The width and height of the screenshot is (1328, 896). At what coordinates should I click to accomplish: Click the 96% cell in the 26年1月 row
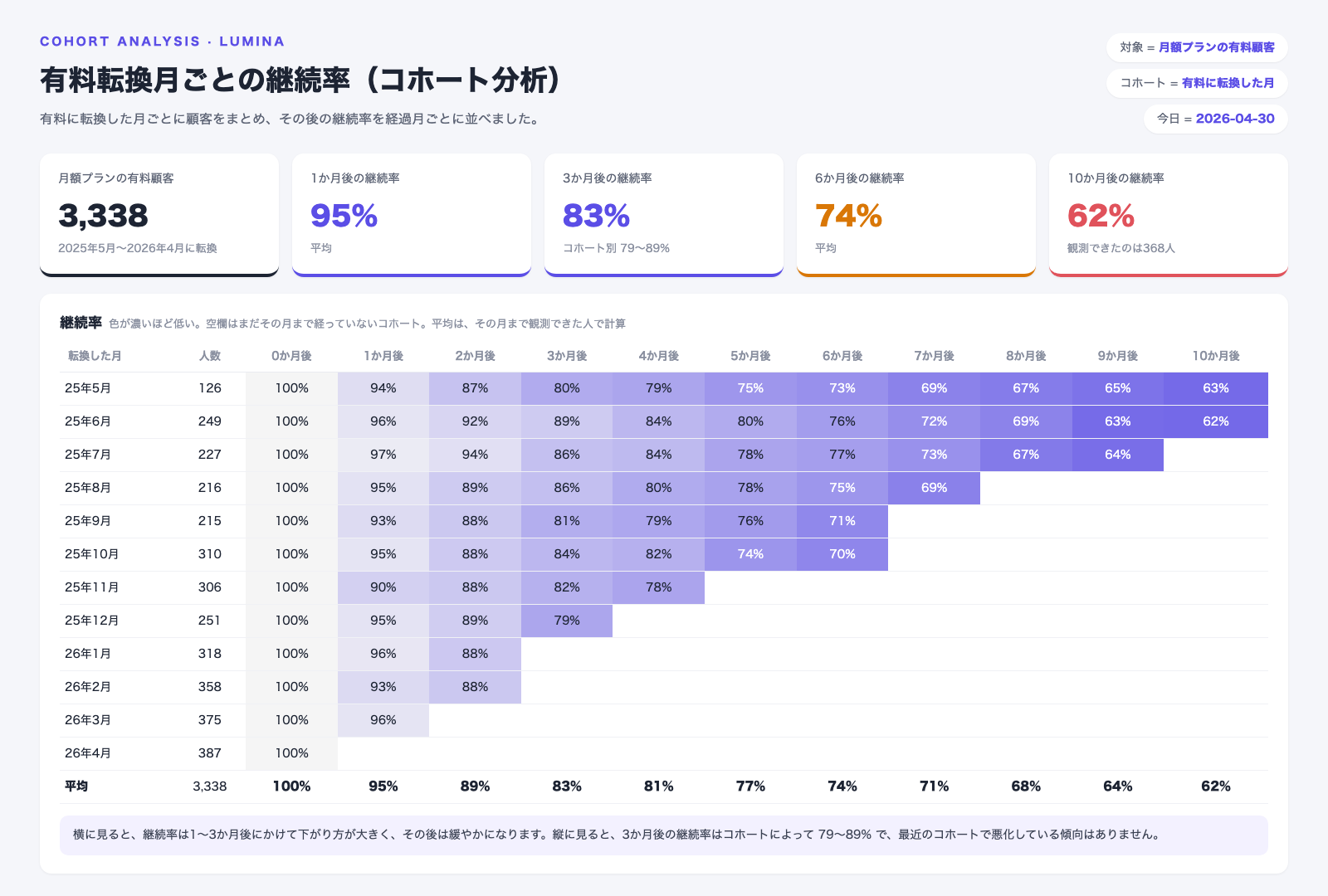383,654
